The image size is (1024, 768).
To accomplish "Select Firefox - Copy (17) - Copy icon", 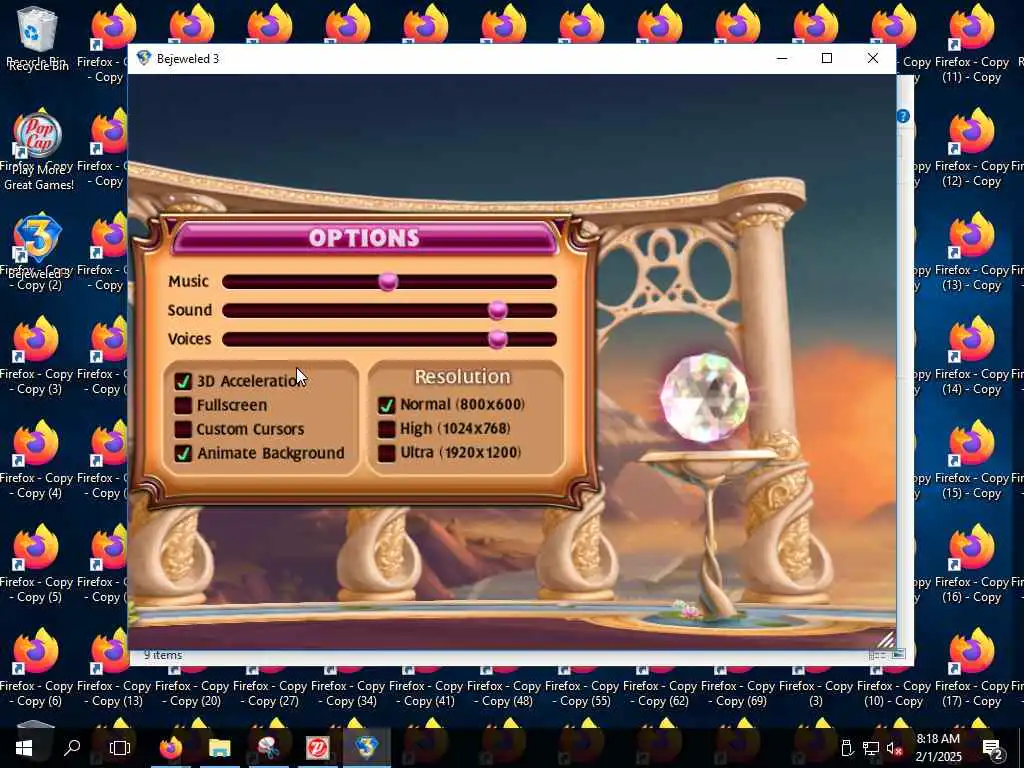I will (971, 665).
